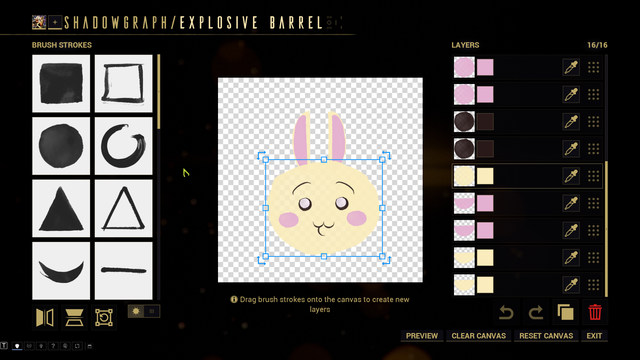Click the bottom-right rotate handle of the selection
Viewport: 640px width, 360px height.
[x=387, y=260]
